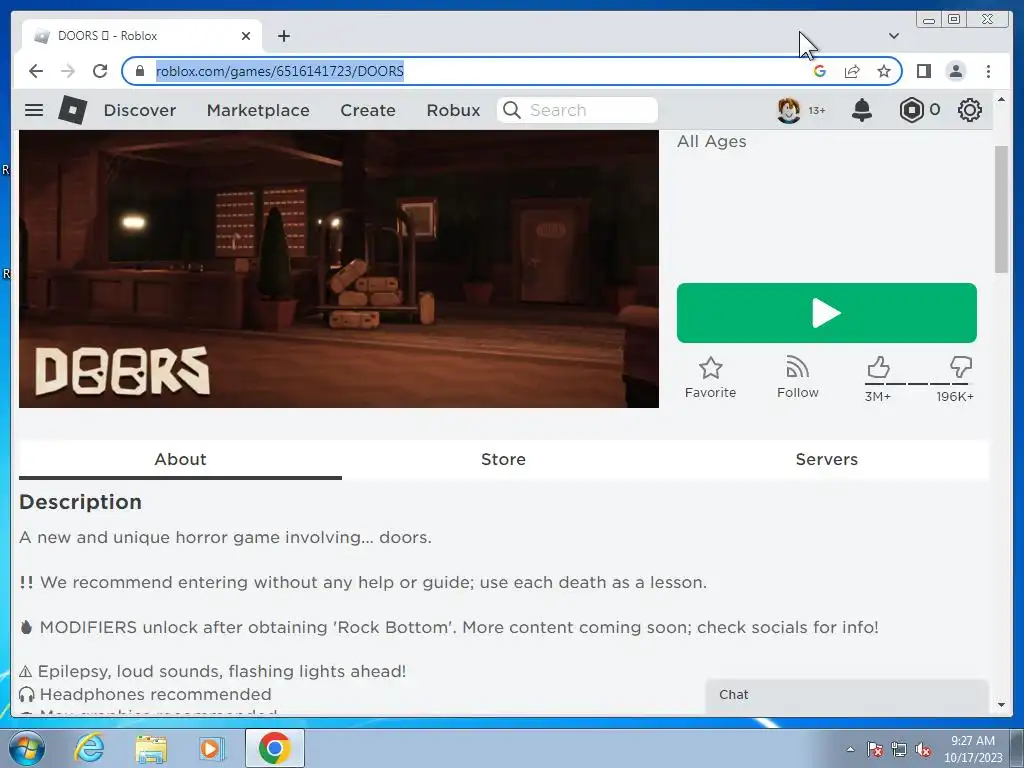Open the Action Center flag tray icon
Screen dimensions: 1024x768
(x=875, y=749)
